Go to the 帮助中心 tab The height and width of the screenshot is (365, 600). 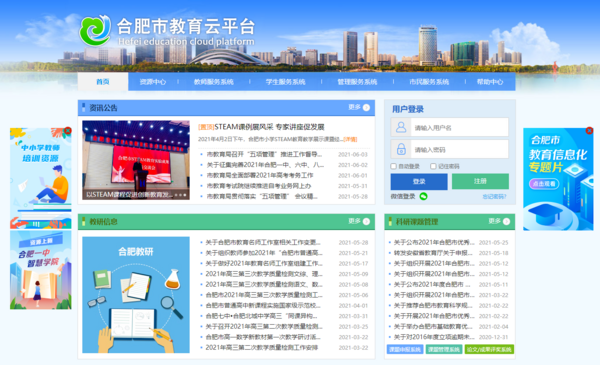point(490,82)
